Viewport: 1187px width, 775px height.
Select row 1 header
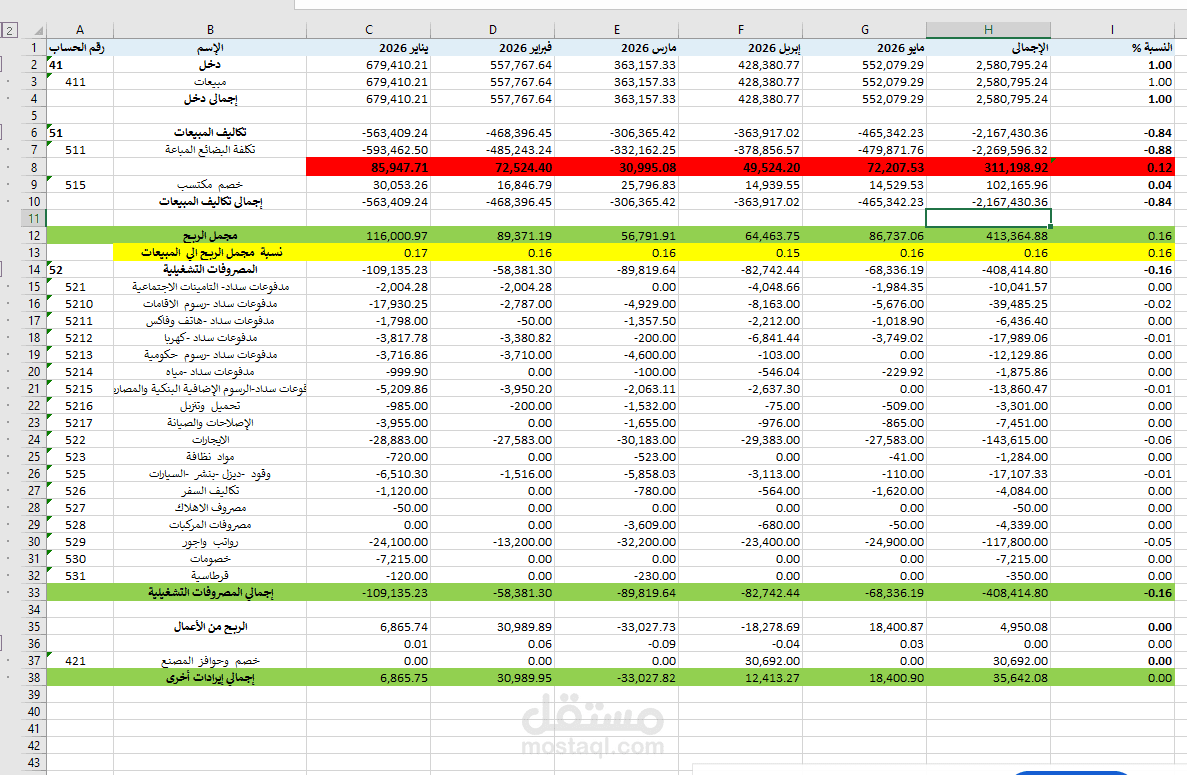[x=34, y=48]
